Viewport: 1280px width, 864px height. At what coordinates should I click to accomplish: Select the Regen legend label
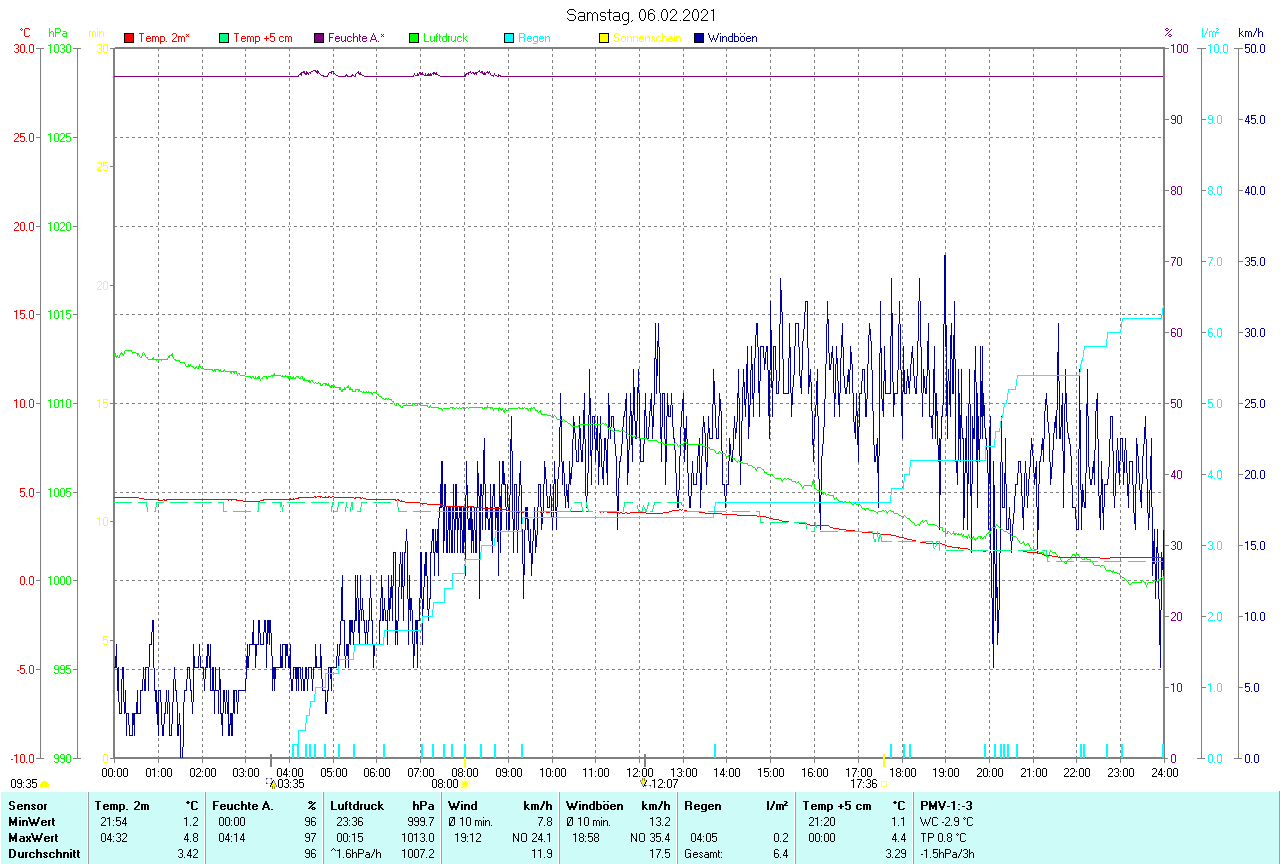coord(533,38)
